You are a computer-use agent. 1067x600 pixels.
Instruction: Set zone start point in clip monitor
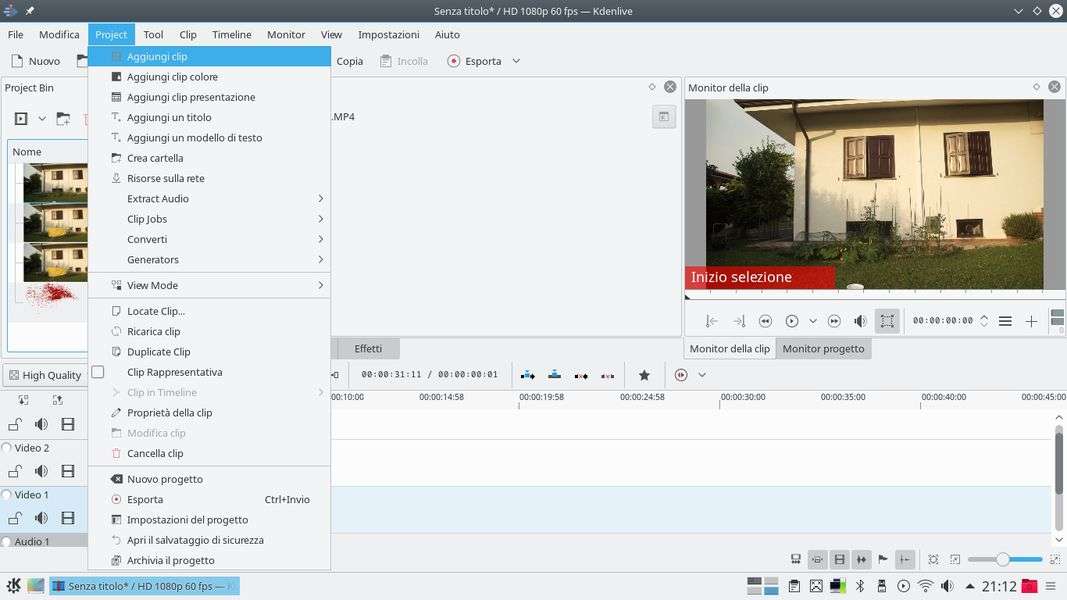coord(711,321)
